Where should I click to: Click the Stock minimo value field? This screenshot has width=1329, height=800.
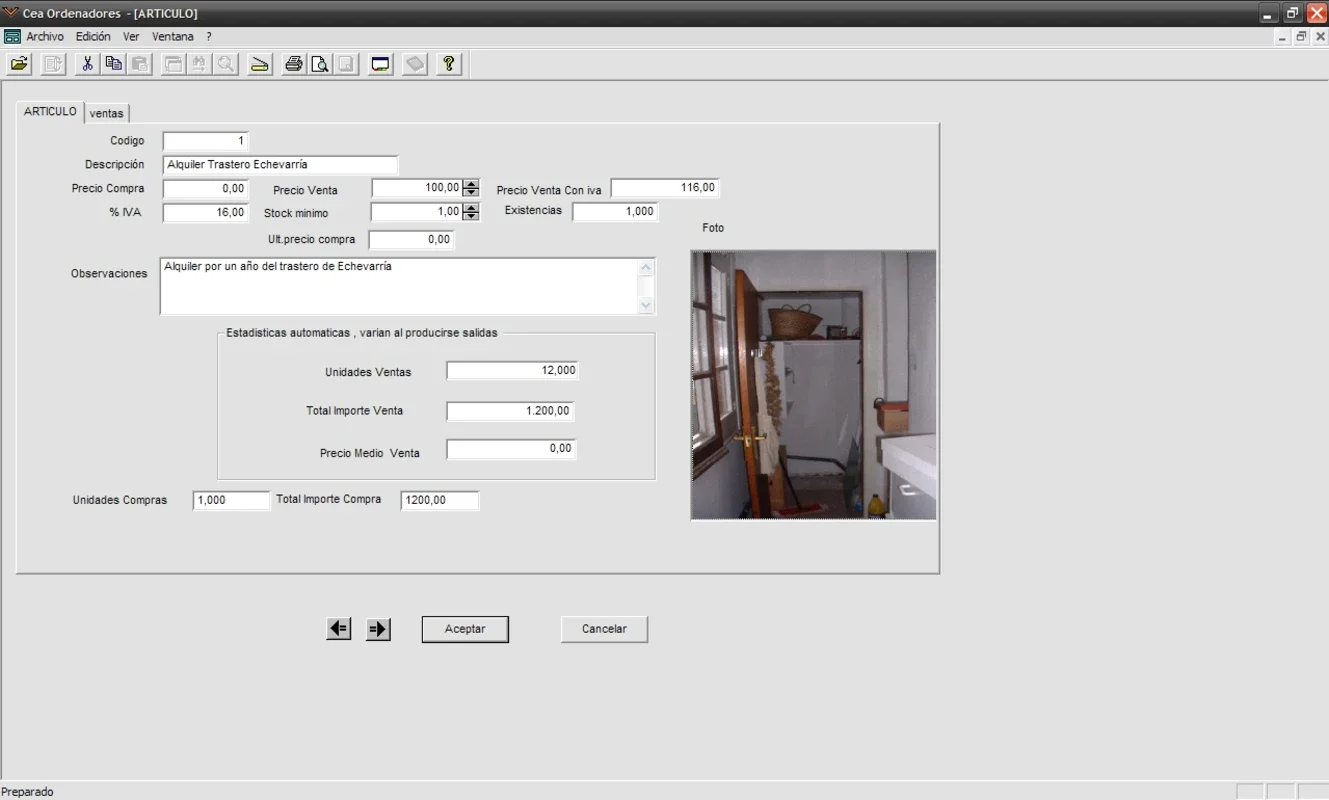click(x=416, y=212)
